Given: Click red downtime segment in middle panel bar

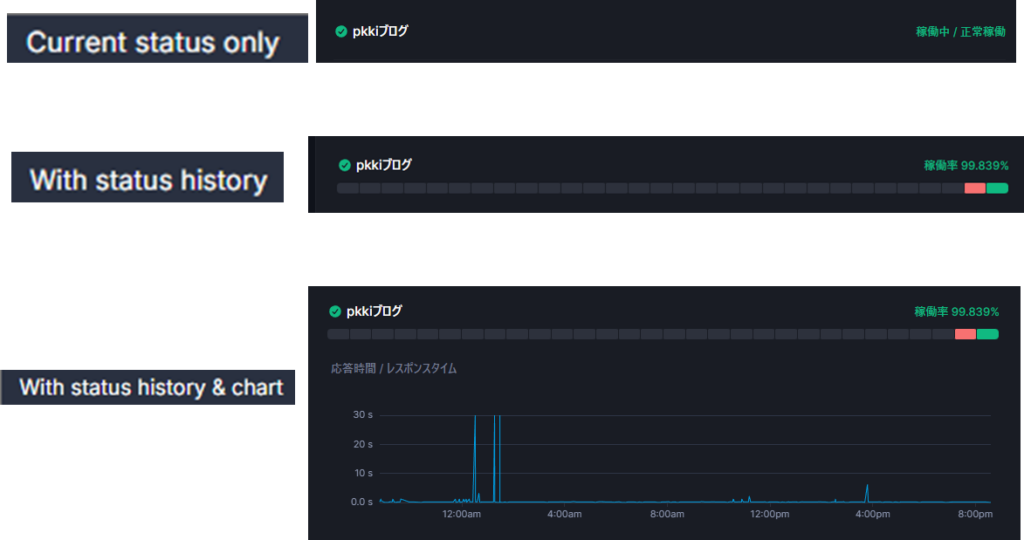Looking at the screenshot, I should click(x=974, y=188).
